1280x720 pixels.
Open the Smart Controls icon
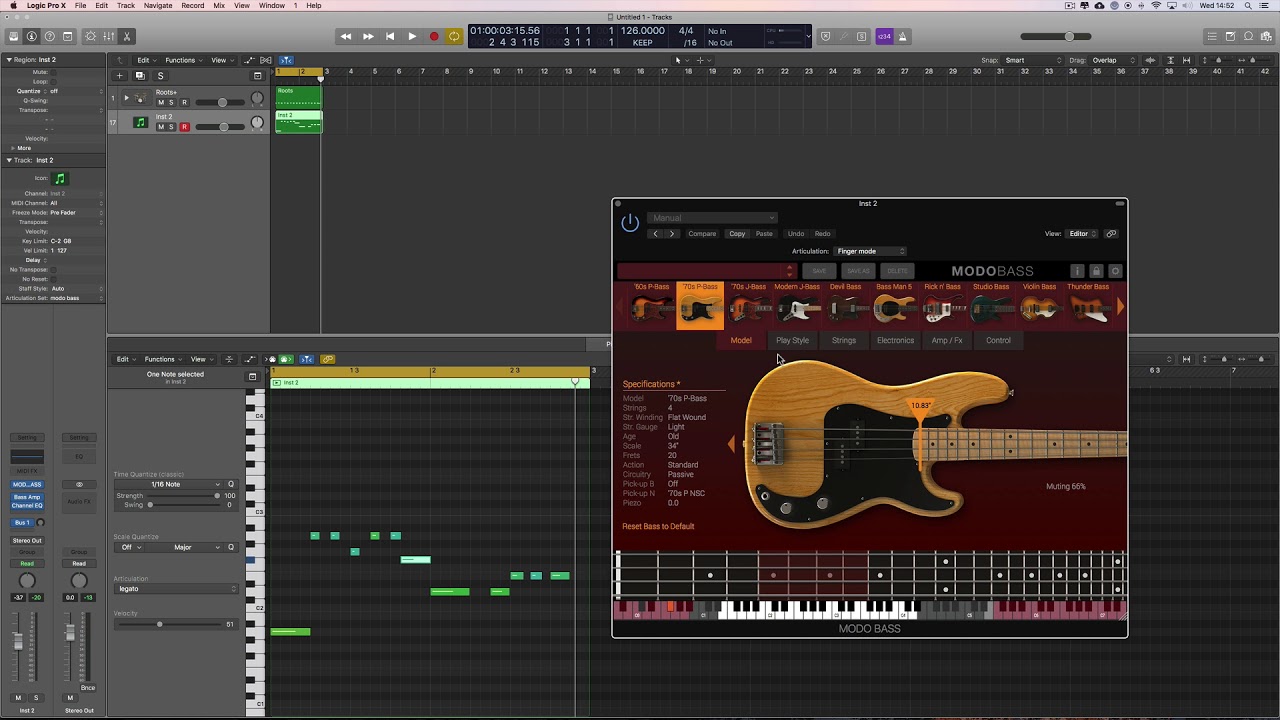(x=90, y=37)
